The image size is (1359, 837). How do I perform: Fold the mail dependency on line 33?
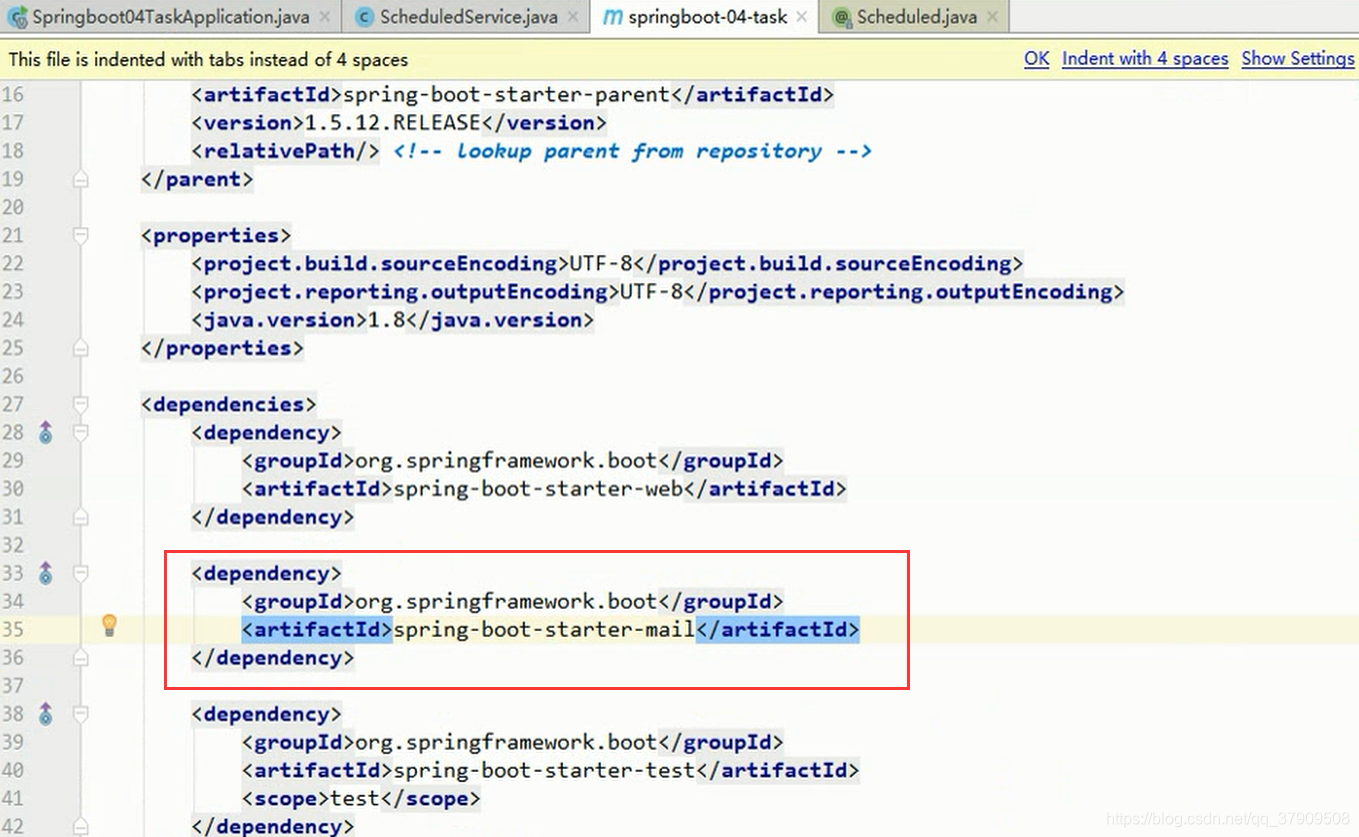80,574
